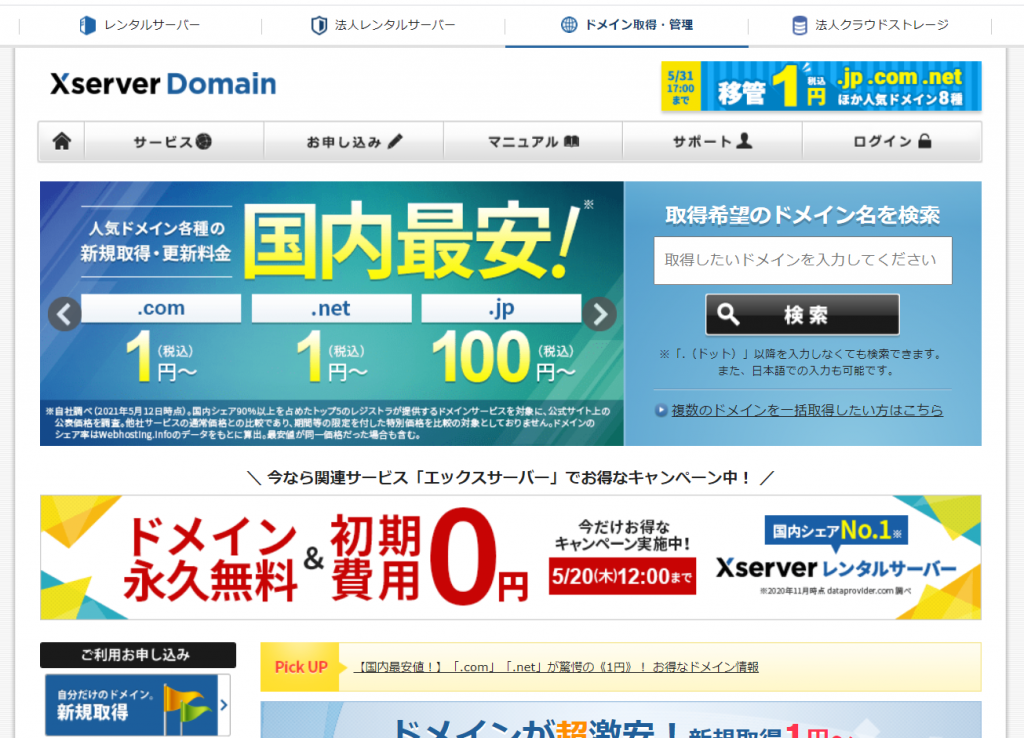Select the ドメイン取得・管理 tab

pyautogui.click(x=627, y=25)
